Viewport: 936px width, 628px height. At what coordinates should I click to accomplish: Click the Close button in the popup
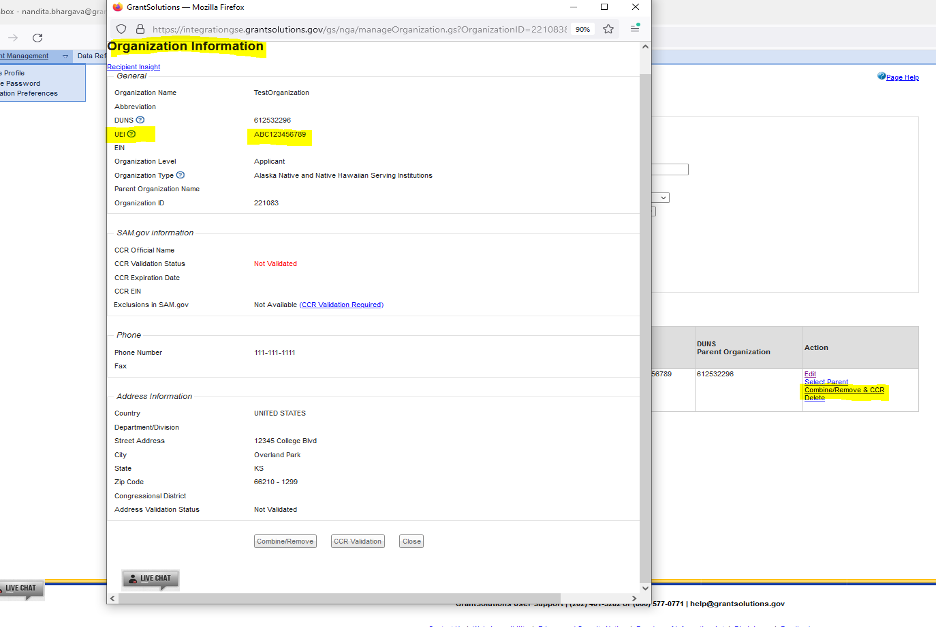tap(411, 541)
